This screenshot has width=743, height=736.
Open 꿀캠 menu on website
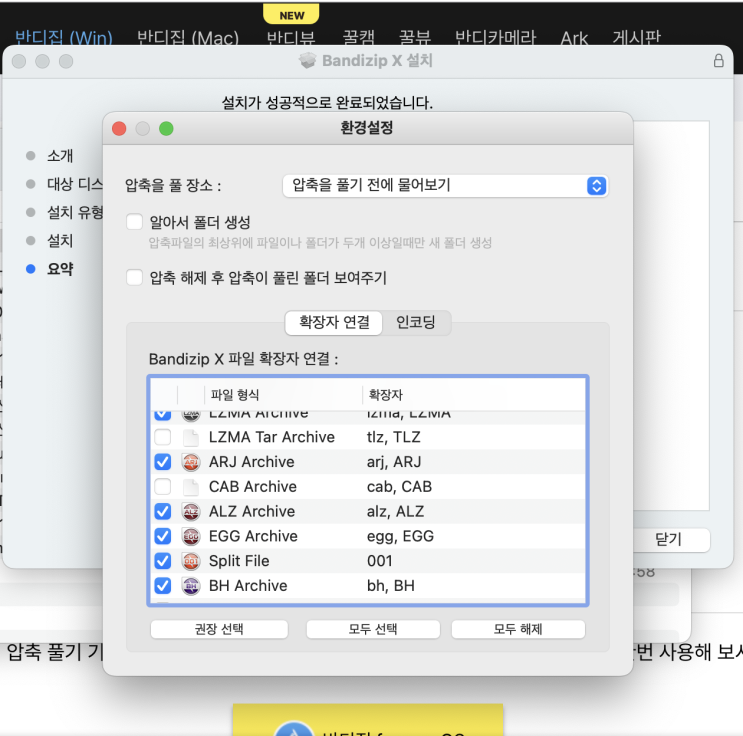(x=359, y=37)
